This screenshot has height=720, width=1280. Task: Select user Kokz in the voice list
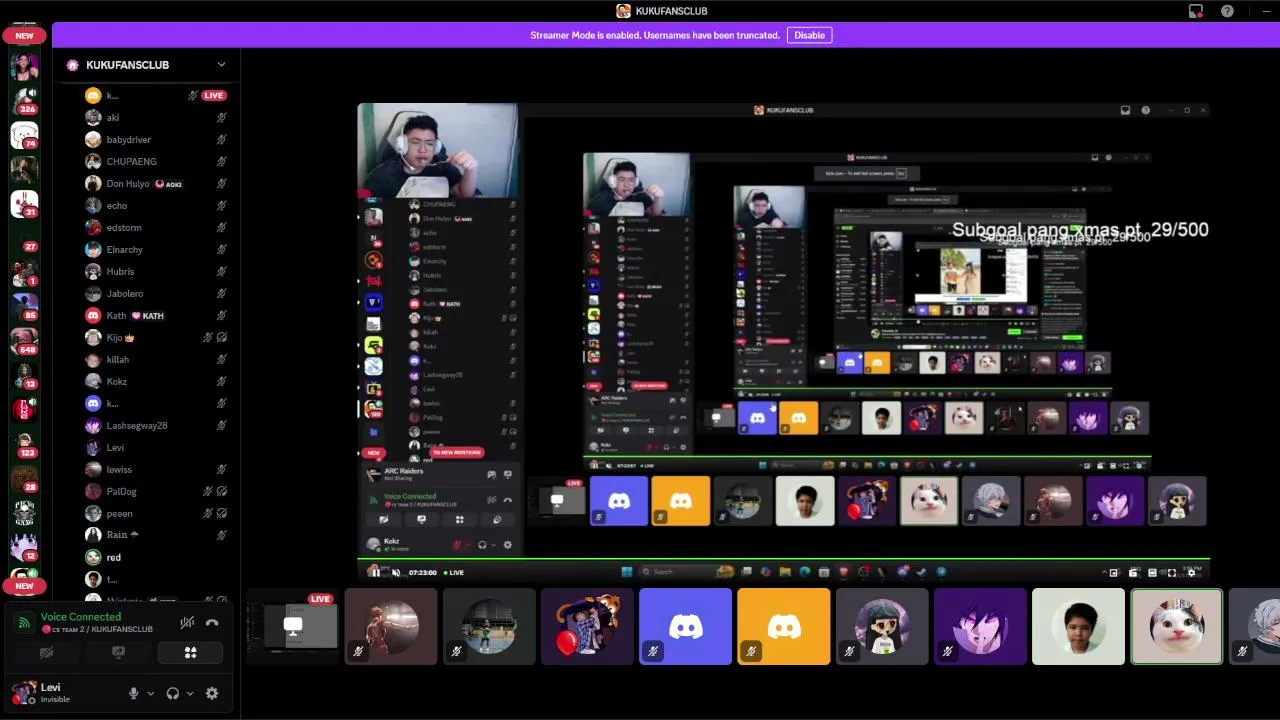pyautogui.click(x=156, y=381)
